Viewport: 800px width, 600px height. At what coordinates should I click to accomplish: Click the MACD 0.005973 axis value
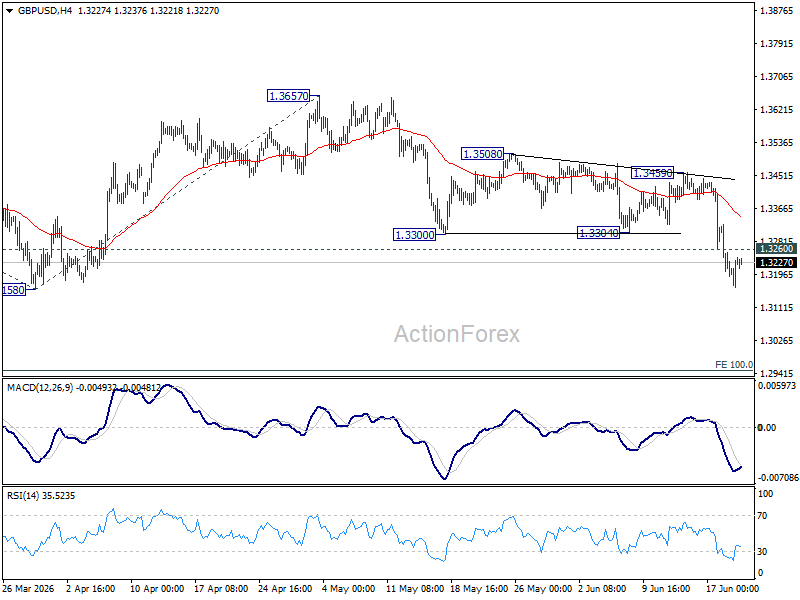[x=777, y=386]
